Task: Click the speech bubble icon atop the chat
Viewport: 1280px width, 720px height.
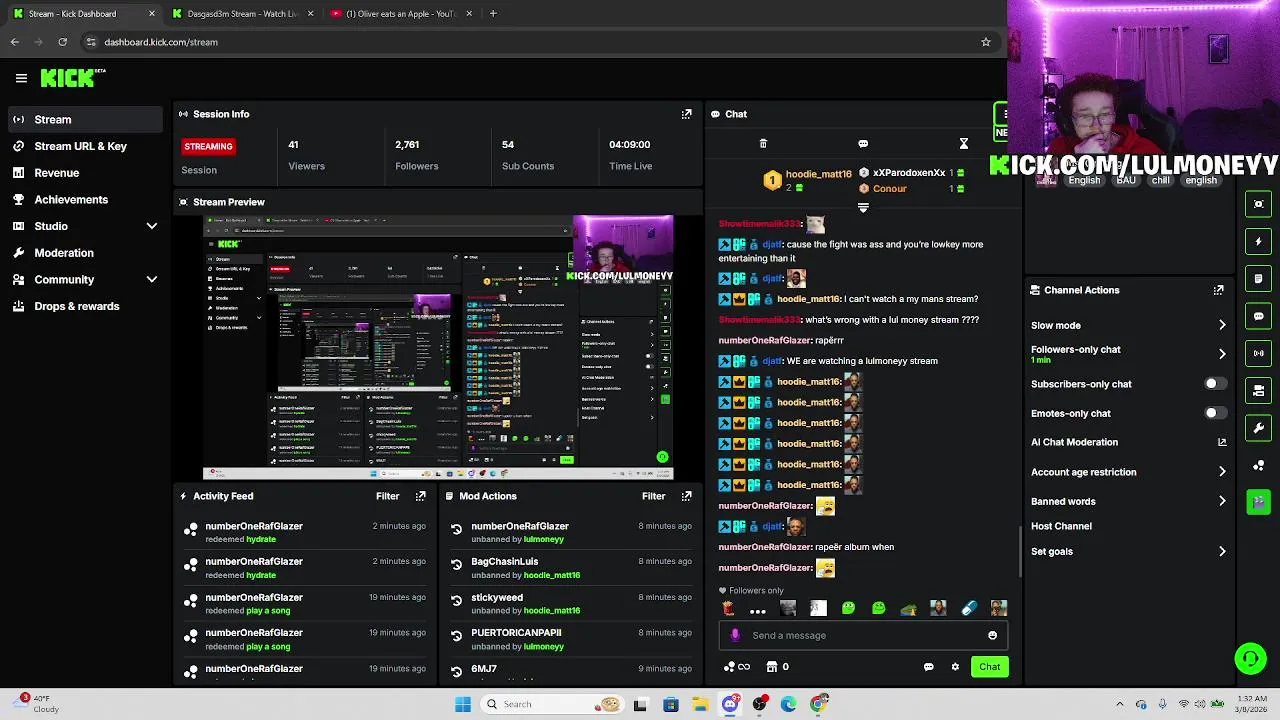Action: pyautogui.click(x=863, y=144)
